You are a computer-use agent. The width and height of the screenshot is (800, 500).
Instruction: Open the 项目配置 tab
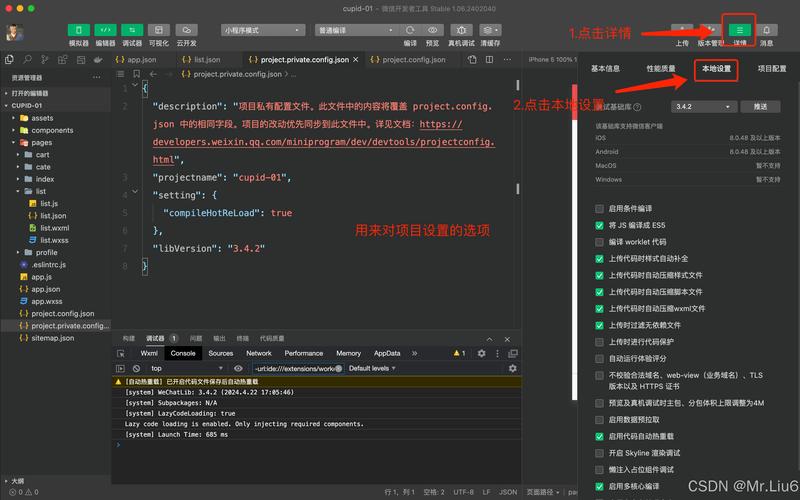772,68
